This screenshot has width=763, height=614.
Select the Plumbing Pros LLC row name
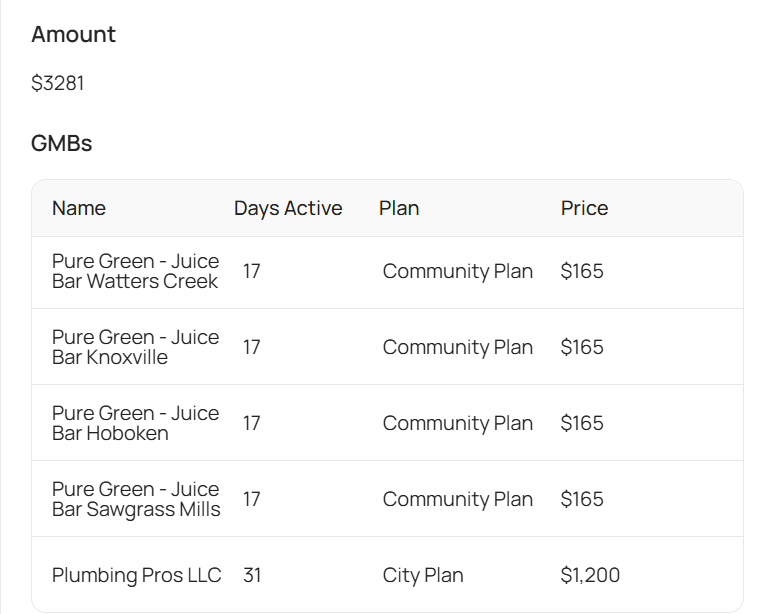[137, 575]
